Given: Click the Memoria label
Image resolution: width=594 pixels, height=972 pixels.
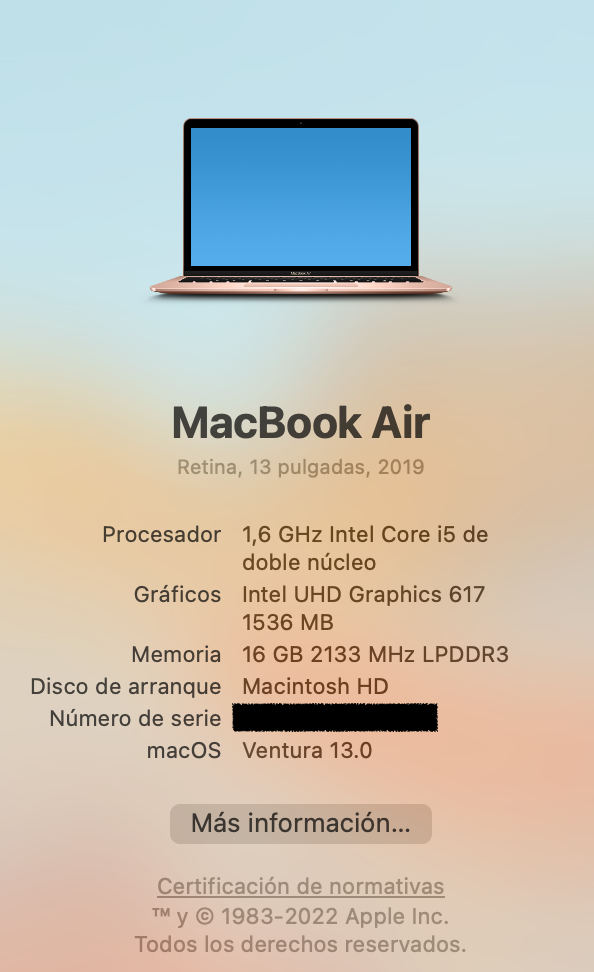Looking at the screenshot, I should point(176,654).
